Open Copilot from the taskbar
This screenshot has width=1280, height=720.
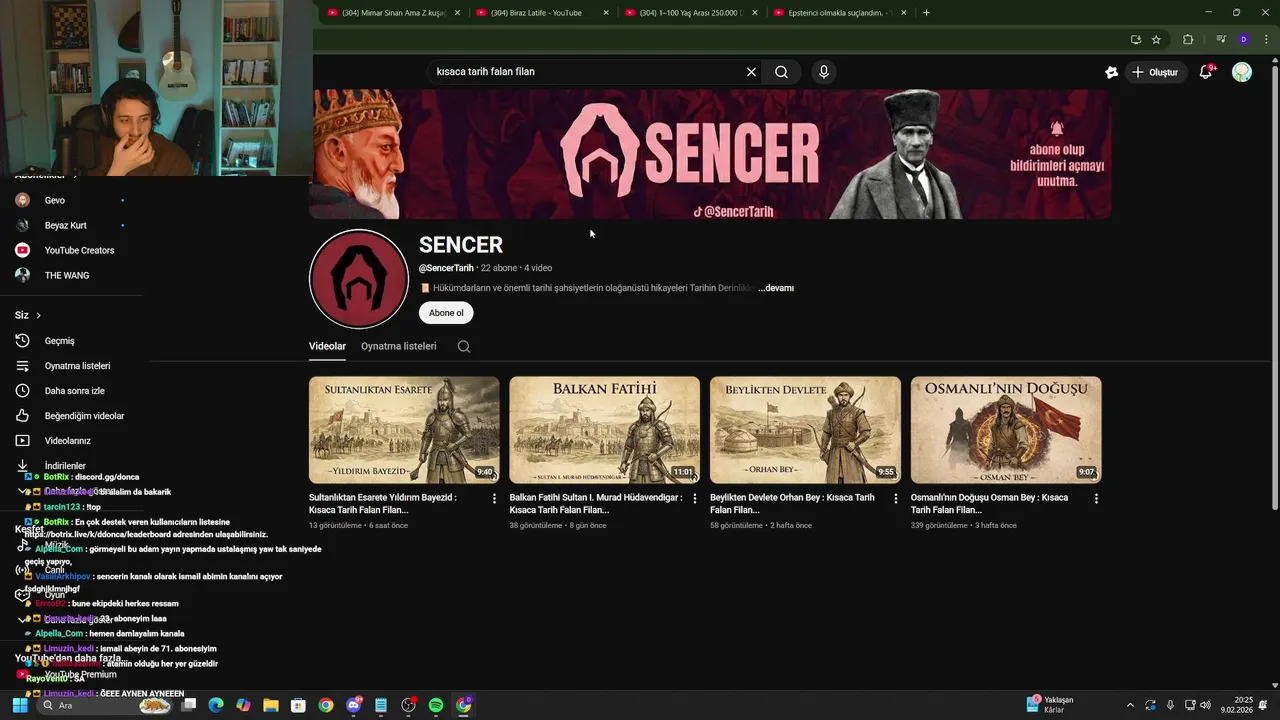pos(243,705)
